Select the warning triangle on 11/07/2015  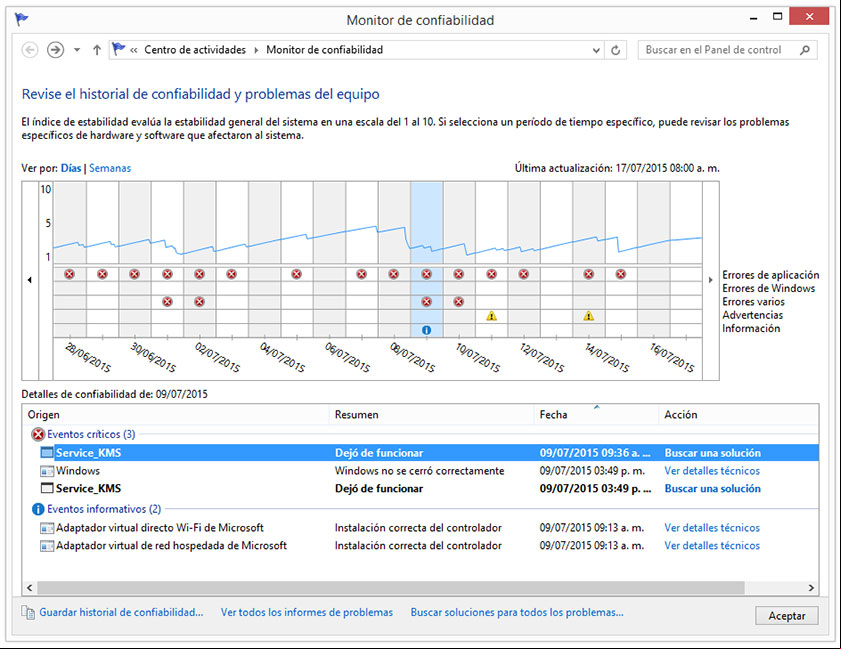491,316
